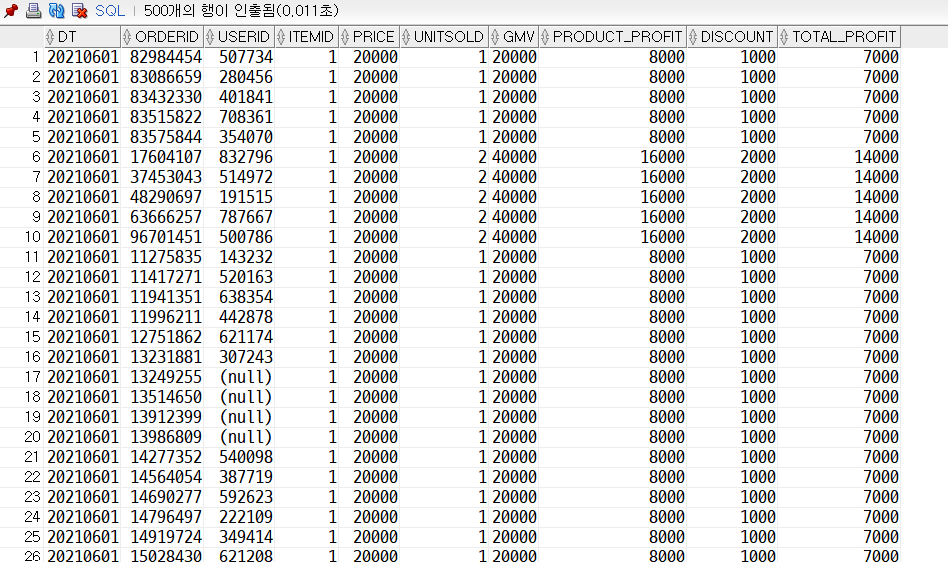Click the fetched rows status text

point(241,10)
